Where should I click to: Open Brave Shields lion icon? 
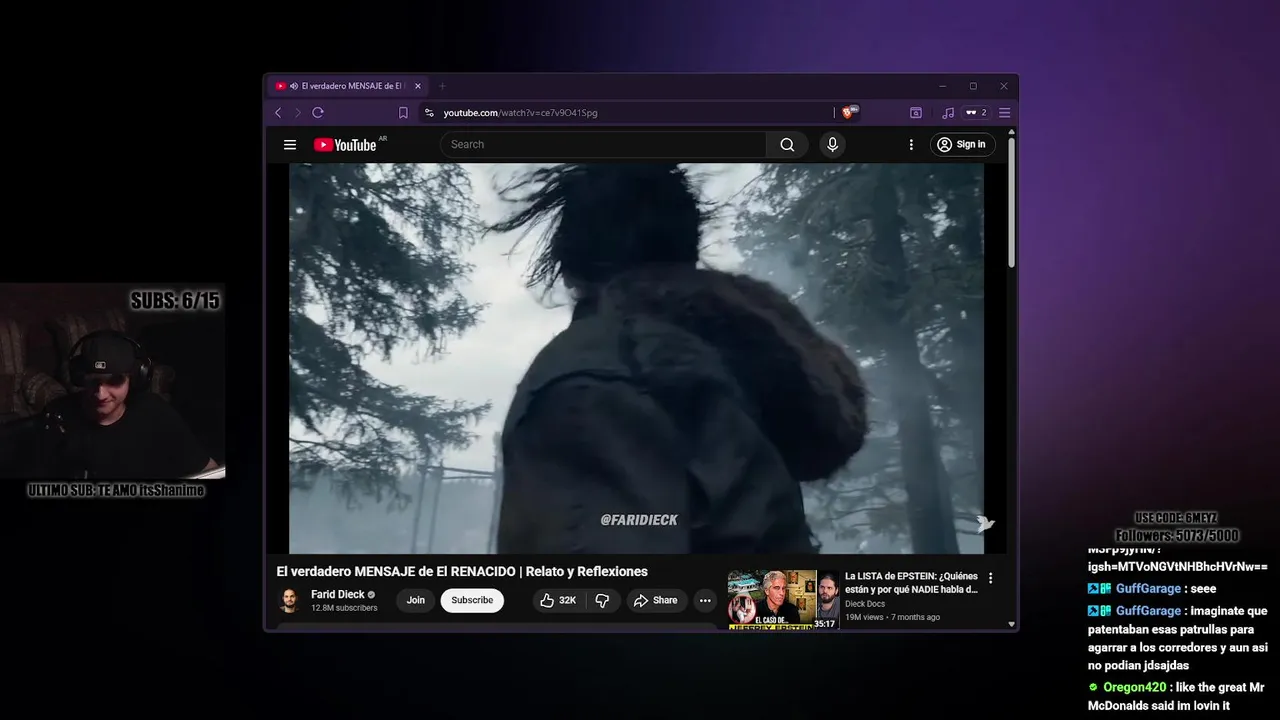tap(849, 113)
